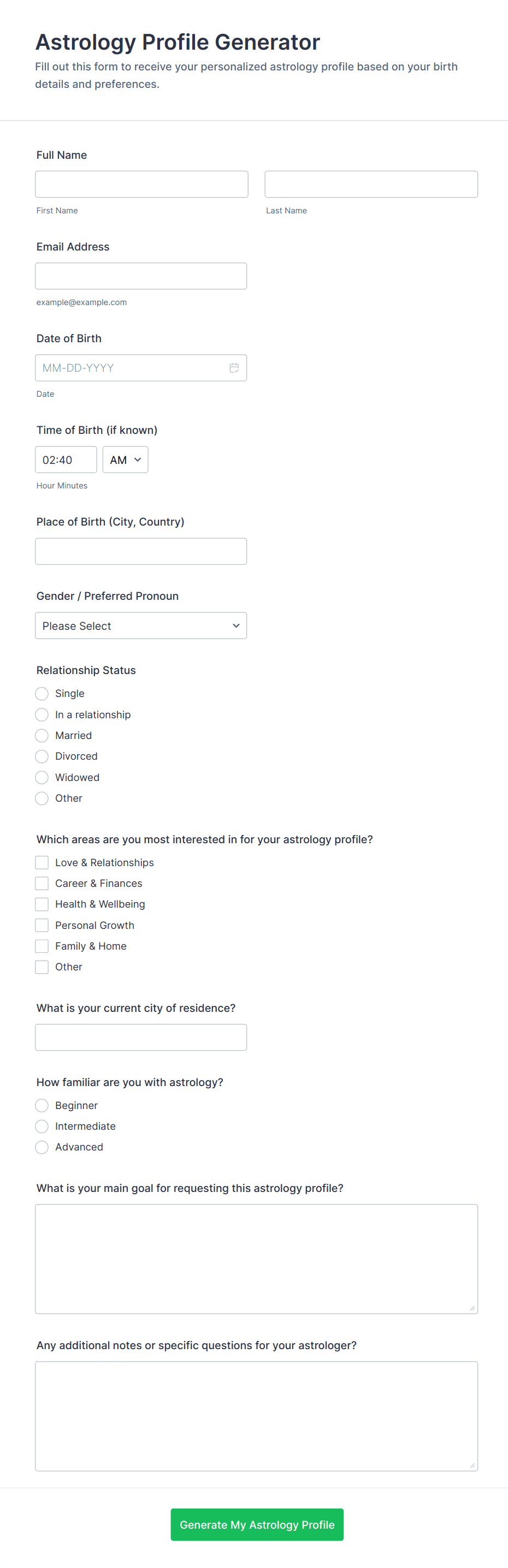The height and width of the screenshot is (1568, 508).
Task: Choose Advanced astrology familiarity
Action: (x=42, y=1147)
